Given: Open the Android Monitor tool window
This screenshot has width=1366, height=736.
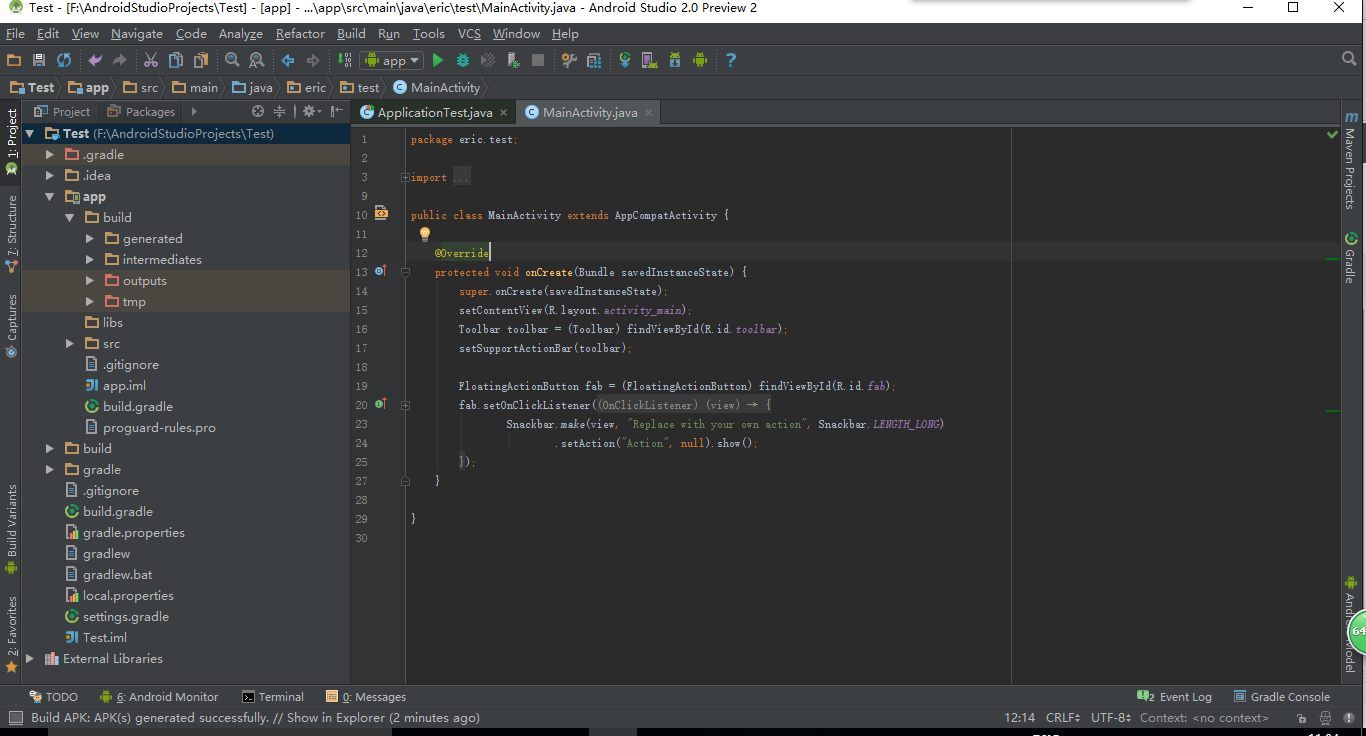Looking at the screenshot, I should 159,697.
